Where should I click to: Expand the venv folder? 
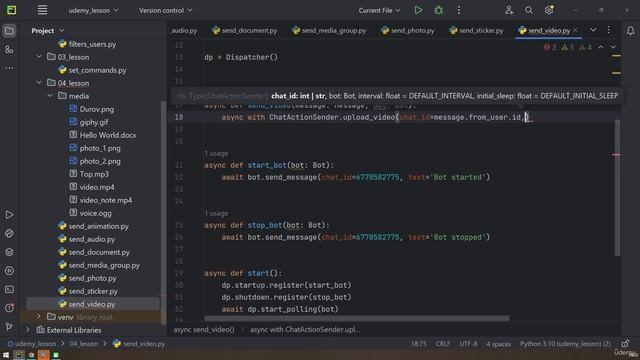click(x=39, y=317)
